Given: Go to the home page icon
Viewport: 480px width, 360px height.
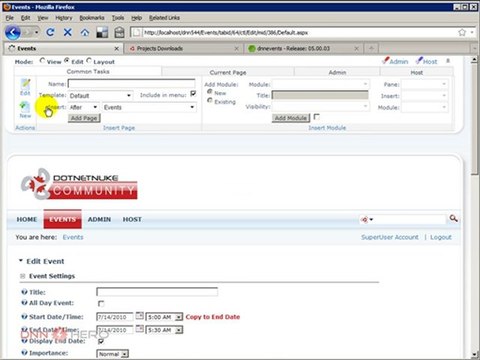Looking at the screenshot, I should (x=85, y=32).
